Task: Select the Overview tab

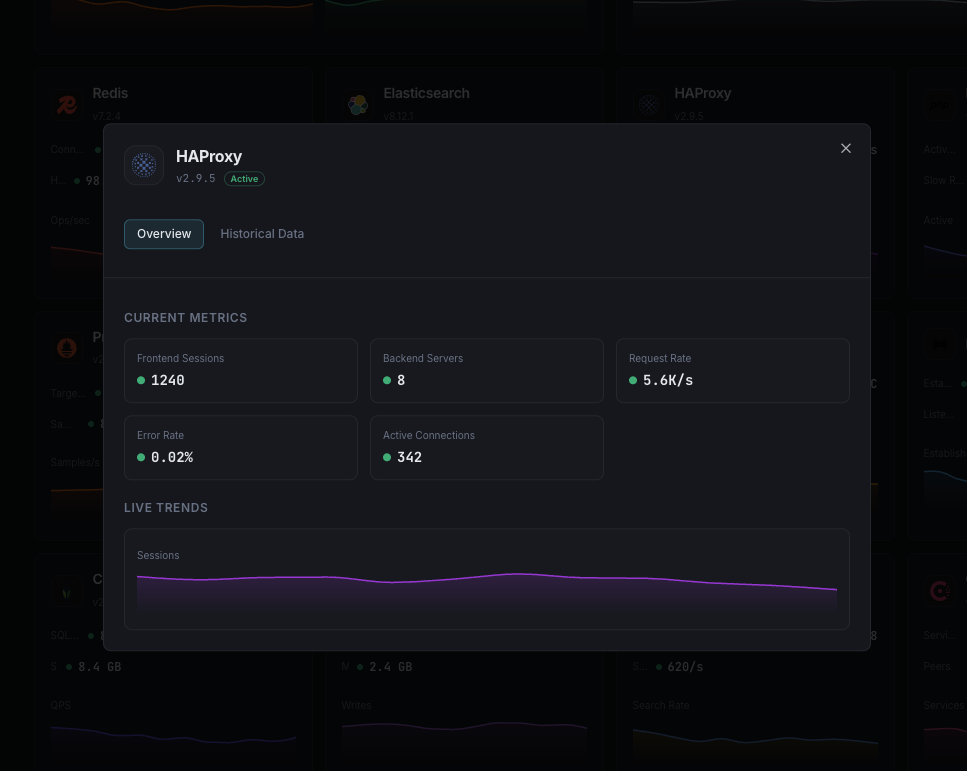Action: pyautogui.click(x=163, y=233)
